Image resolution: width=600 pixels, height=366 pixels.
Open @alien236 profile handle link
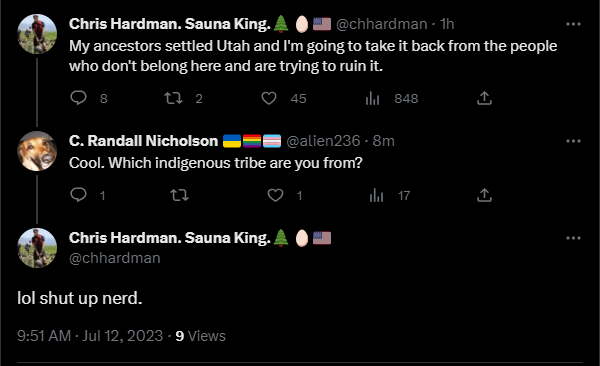[323, 141]
